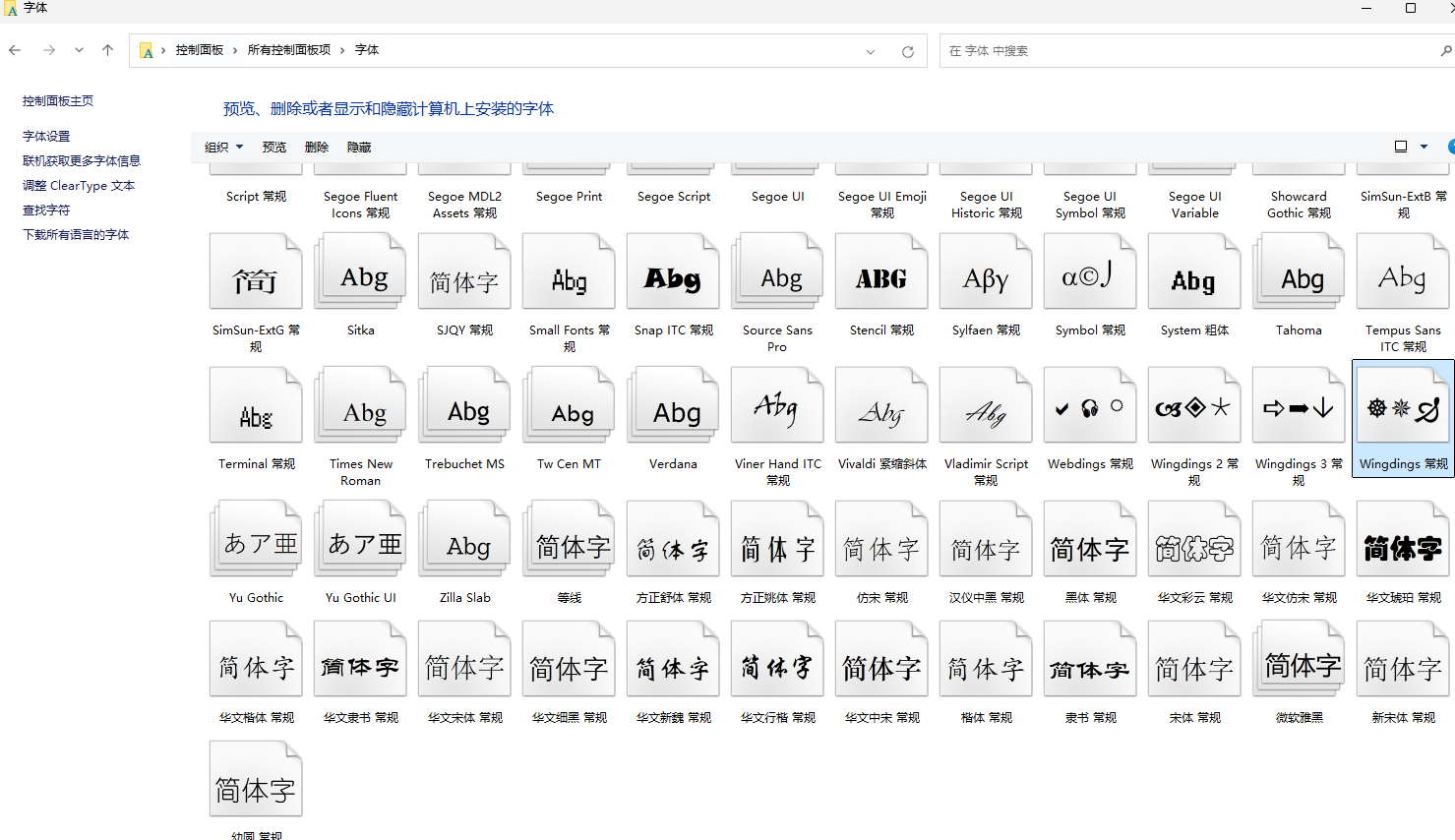Change view with the view icon button
1455x840 pixels.
pos(1401,147)
